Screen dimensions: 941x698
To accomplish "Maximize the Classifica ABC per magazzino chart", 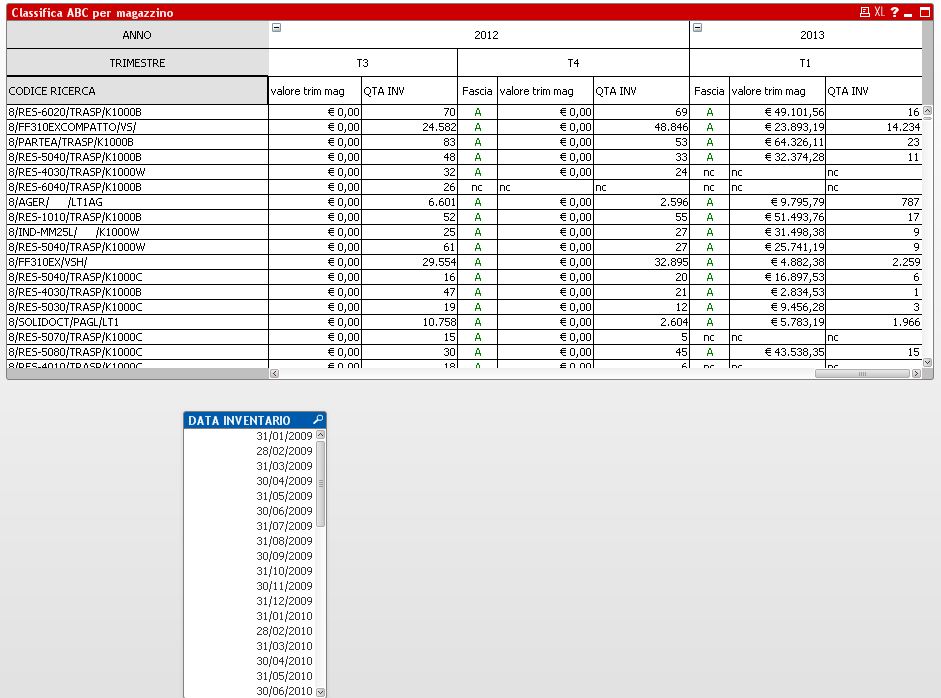I will click(x=925, y=12).
